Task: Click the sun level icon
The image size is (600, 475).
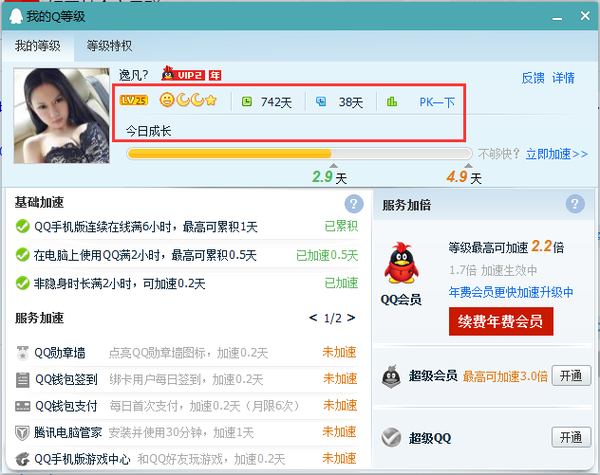Action: (x=167, y=100)
